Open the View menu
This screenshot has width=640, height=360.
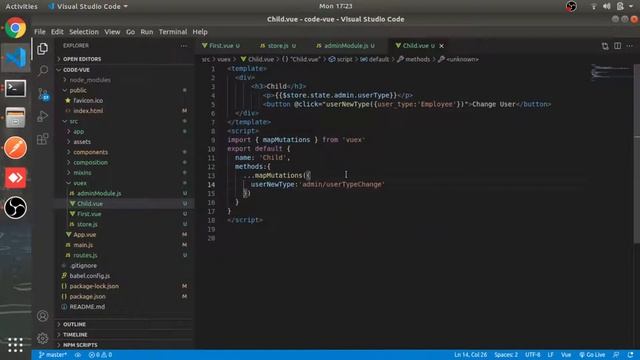click(x=112, y=32)
